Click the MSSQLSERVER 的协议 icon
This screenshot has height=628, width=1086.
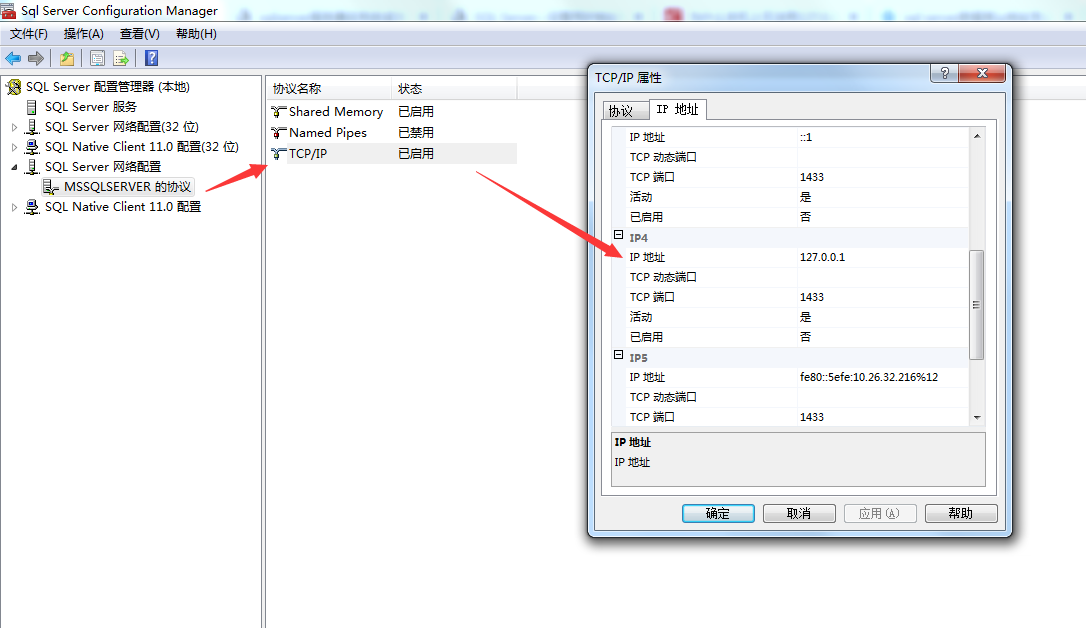click(51, 187)
